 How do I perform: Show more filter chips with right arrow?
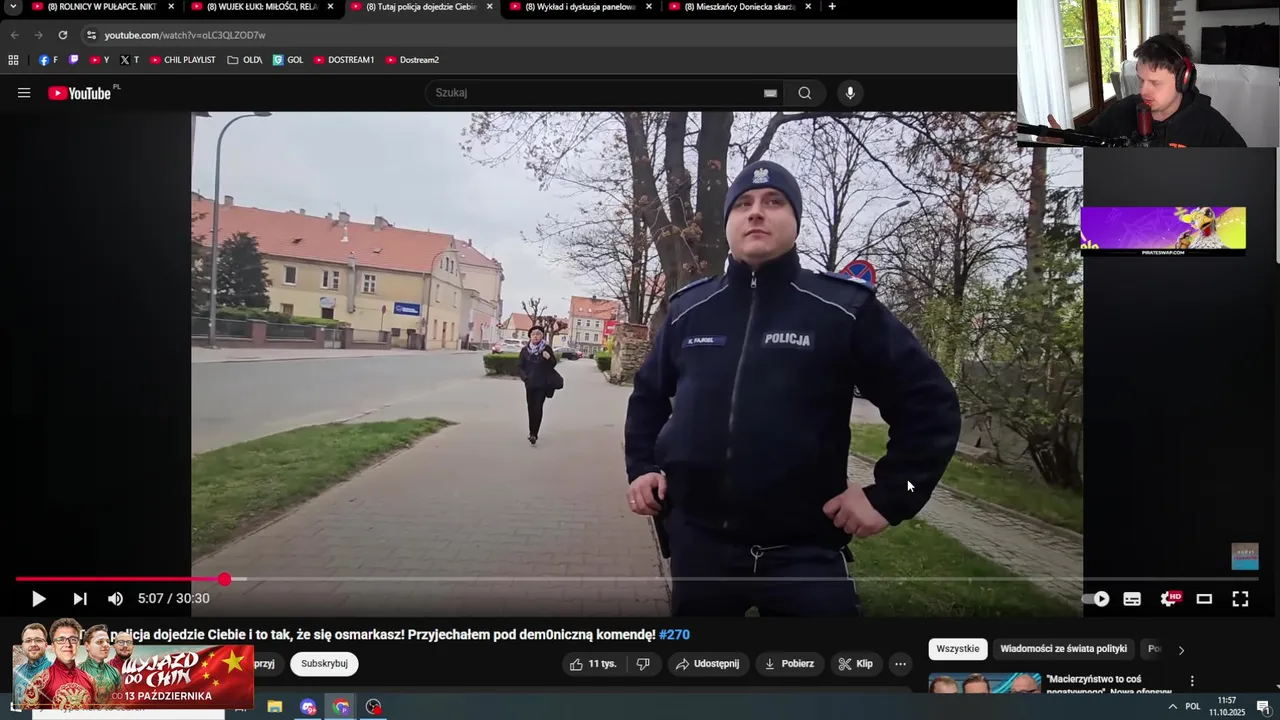pyautogui.click(x=1181, y=650)
